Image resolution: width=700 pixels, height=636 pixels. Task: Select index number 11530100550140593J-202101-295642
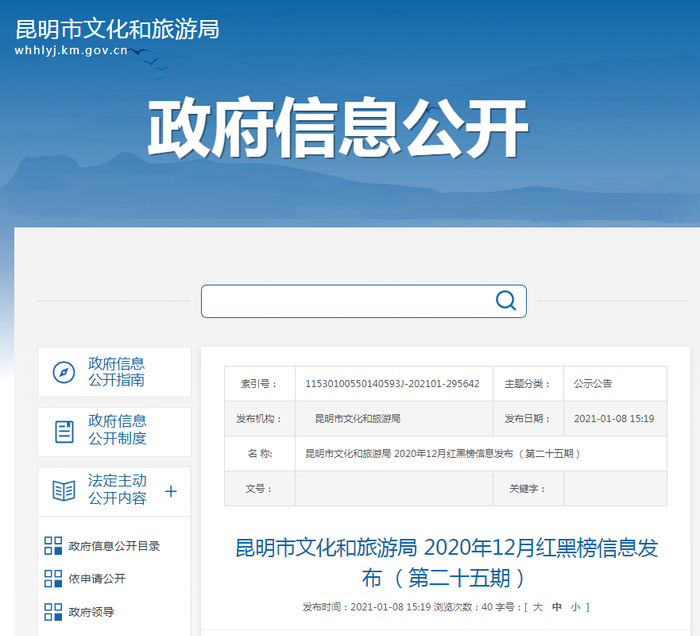pyautogui.click(x=392, y=384)
